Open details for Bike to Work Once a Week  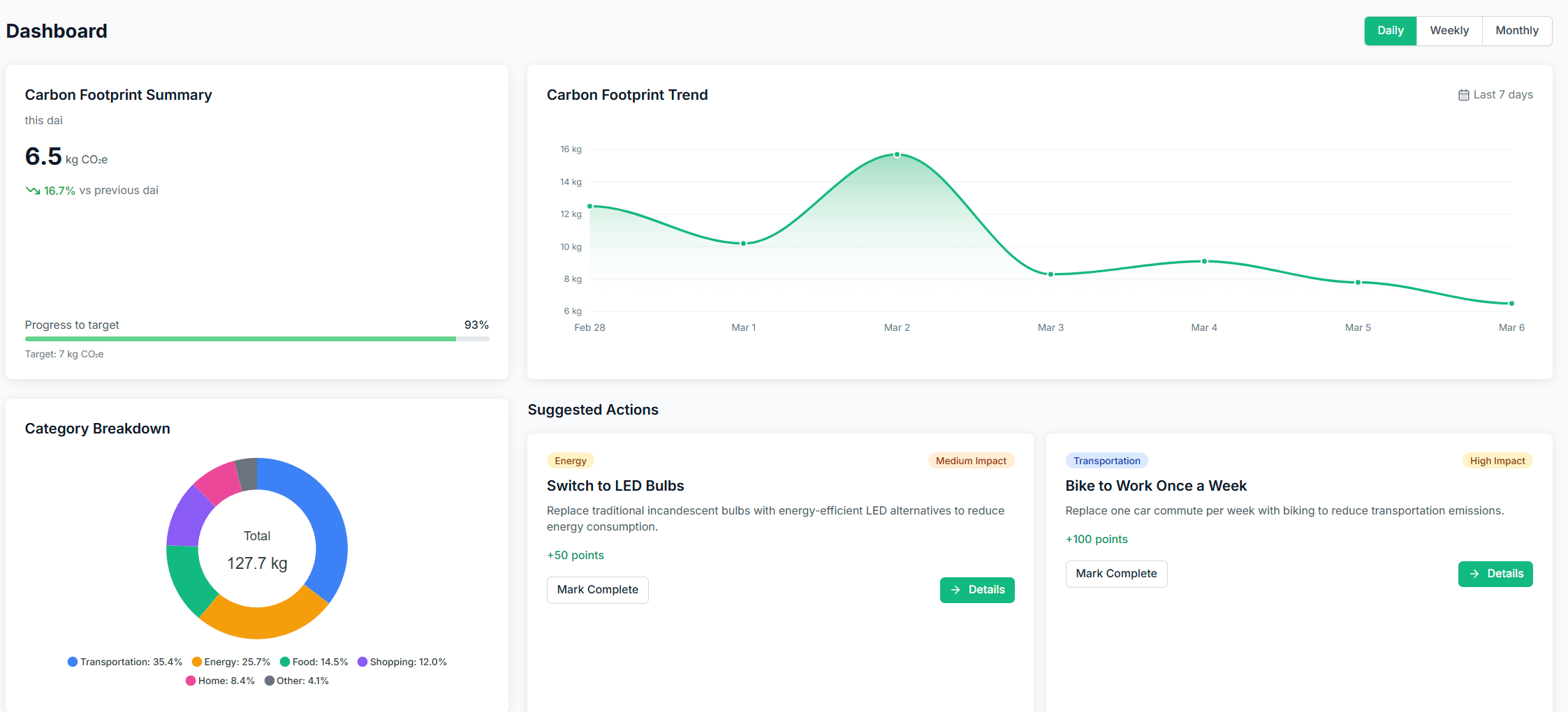tap(1495, 574)
